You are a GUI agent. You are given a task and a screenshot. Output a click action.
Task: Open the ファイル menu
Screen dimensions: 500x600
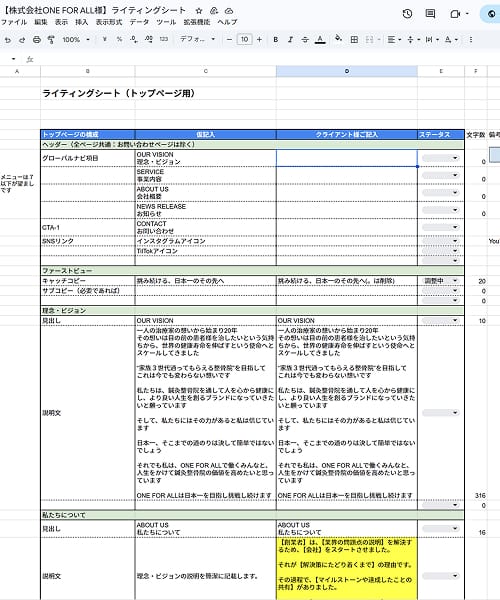(x=14, y=22)
